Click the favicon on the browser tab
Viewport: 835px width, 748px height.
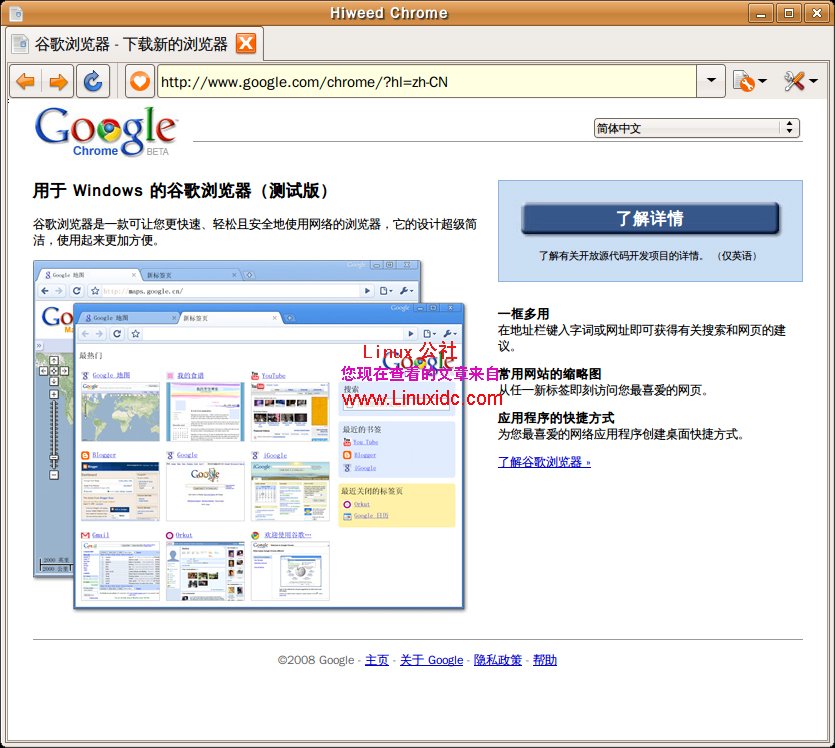(20, 45)
